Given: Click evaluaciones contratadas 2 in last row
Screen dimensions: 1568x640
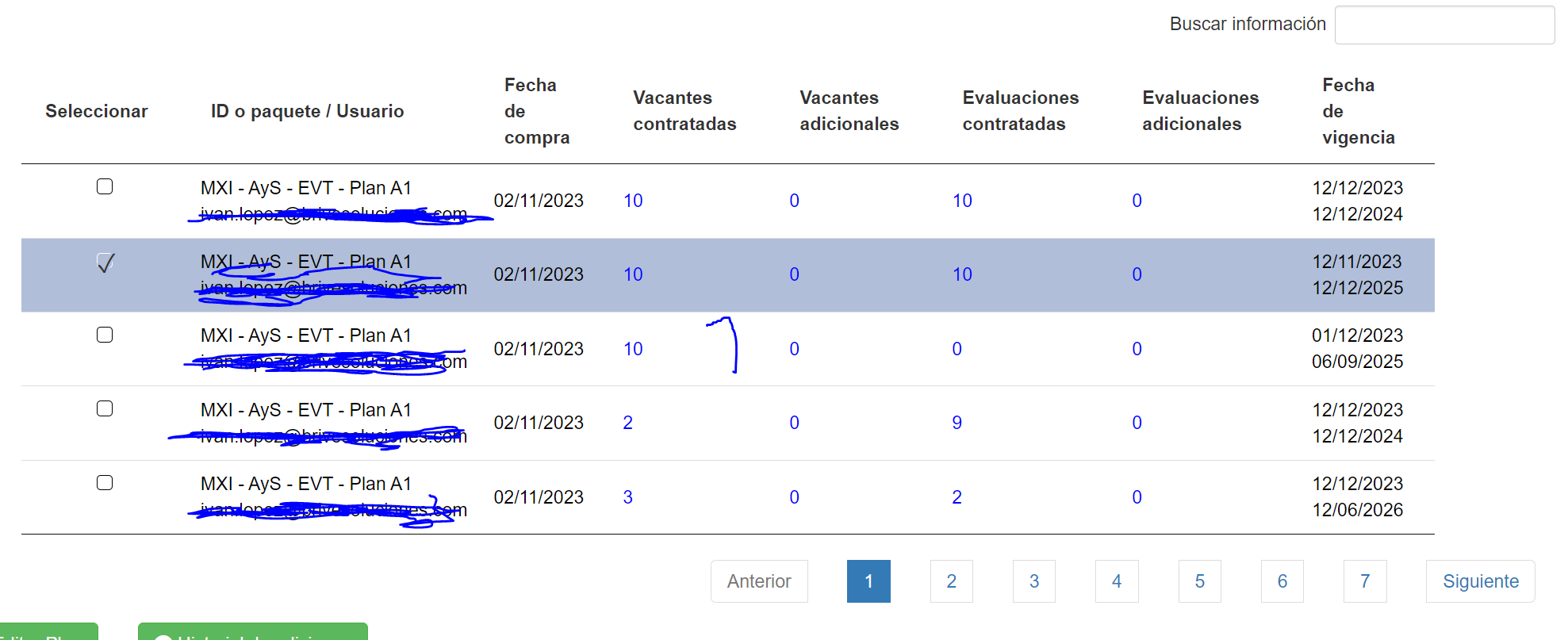Looking at the screenshot, I should pyautogui.click(x=957, y=497).
